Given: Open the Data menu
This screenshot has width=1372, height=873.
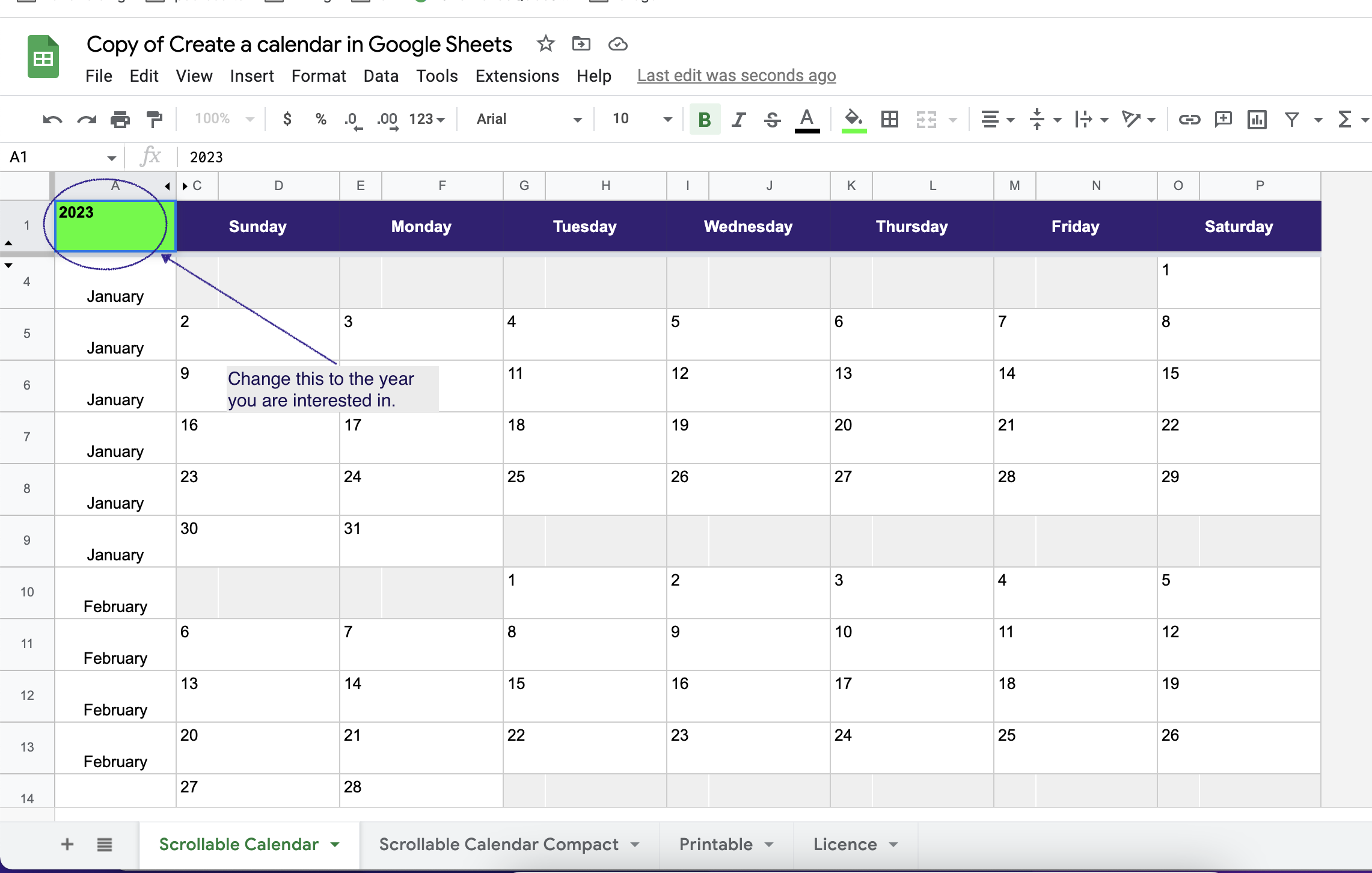Looking at the screenshot, I should 381,76.
